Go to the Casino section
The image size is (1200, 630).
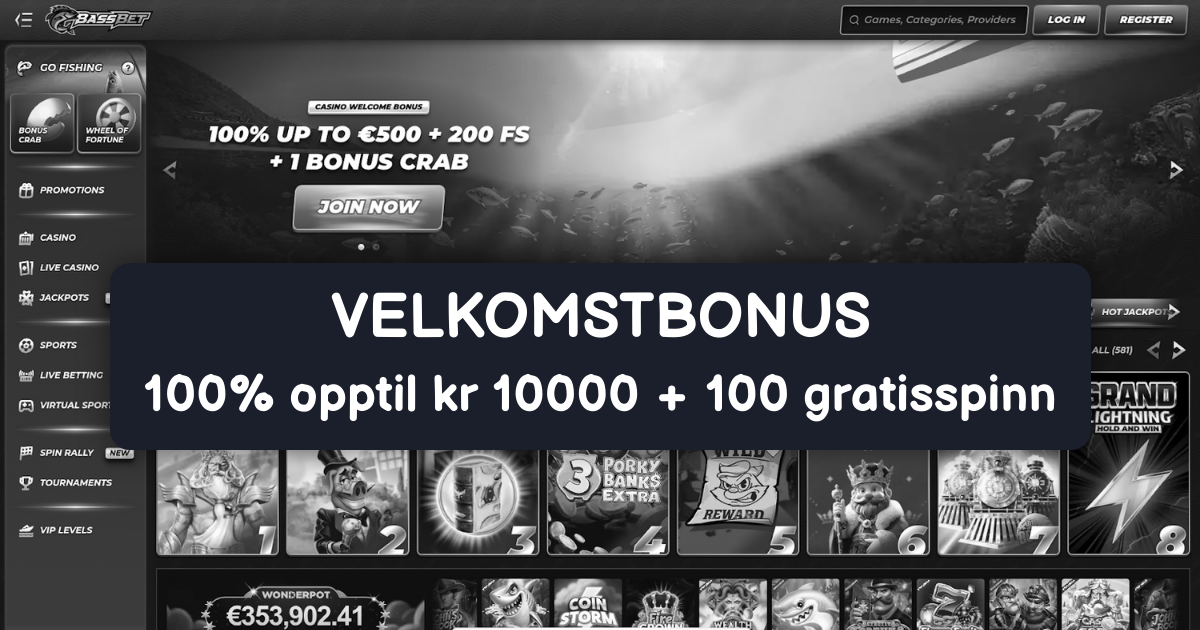pyautogui.click(x=48, y=238)
